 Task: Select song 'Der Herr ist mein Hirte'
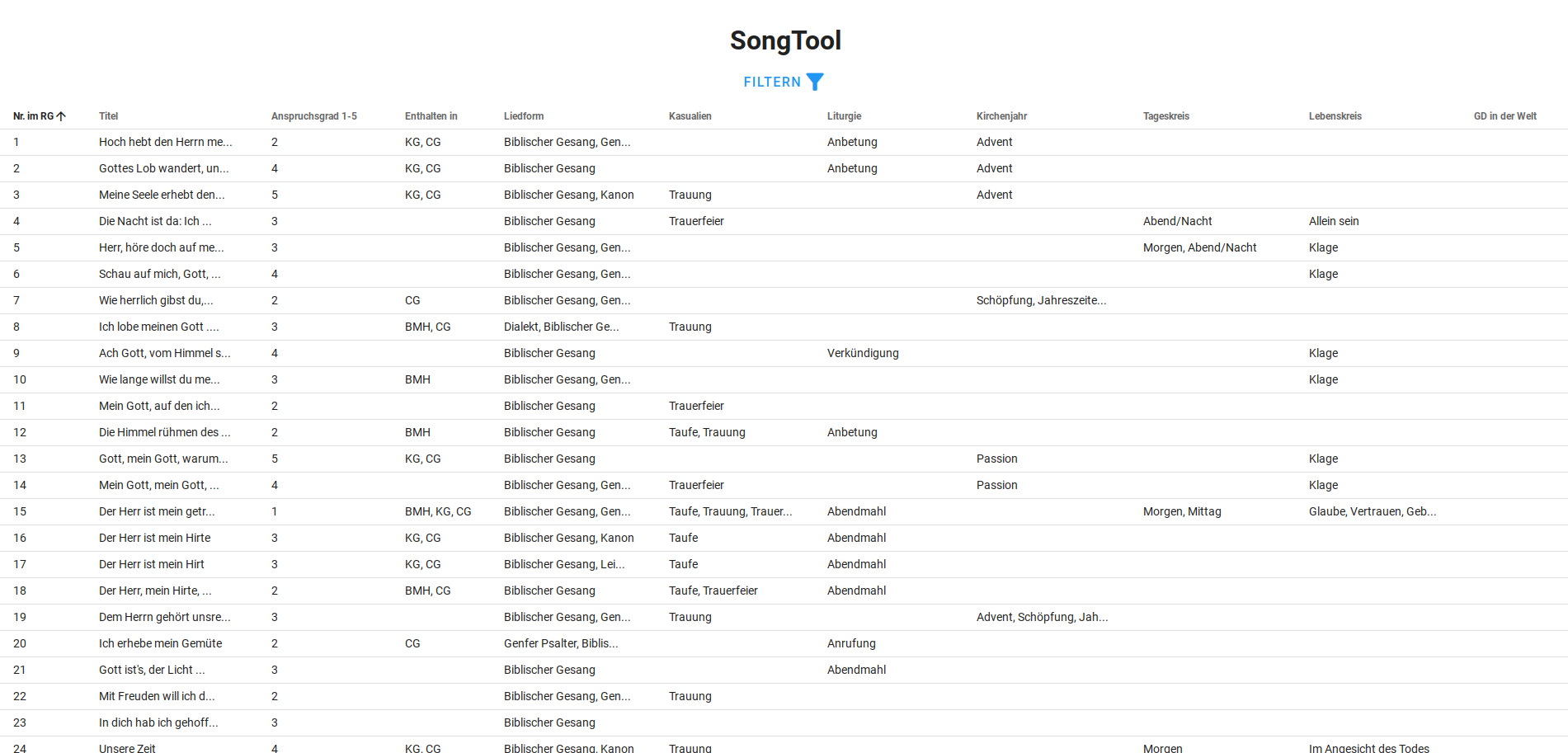tap(155, 538)
